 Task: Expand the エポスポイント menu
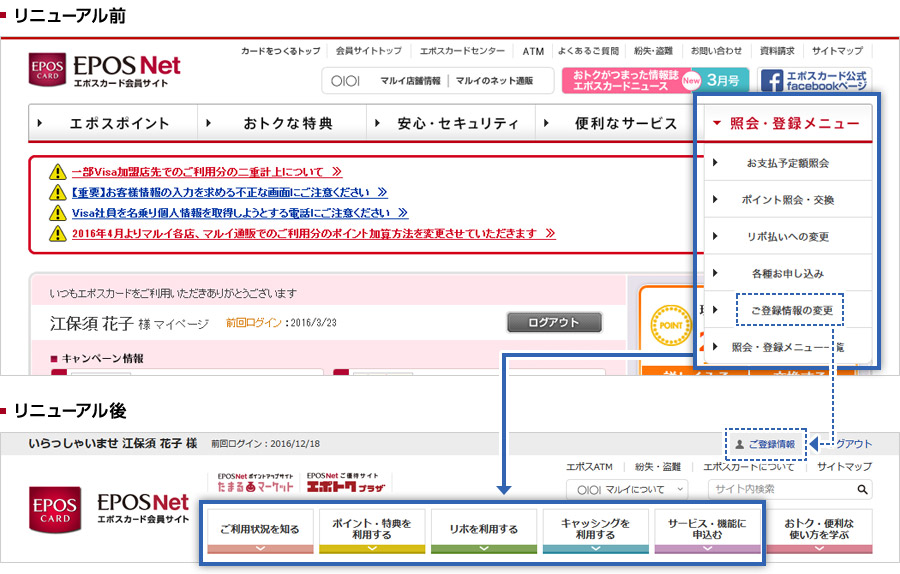click(112, 123)
